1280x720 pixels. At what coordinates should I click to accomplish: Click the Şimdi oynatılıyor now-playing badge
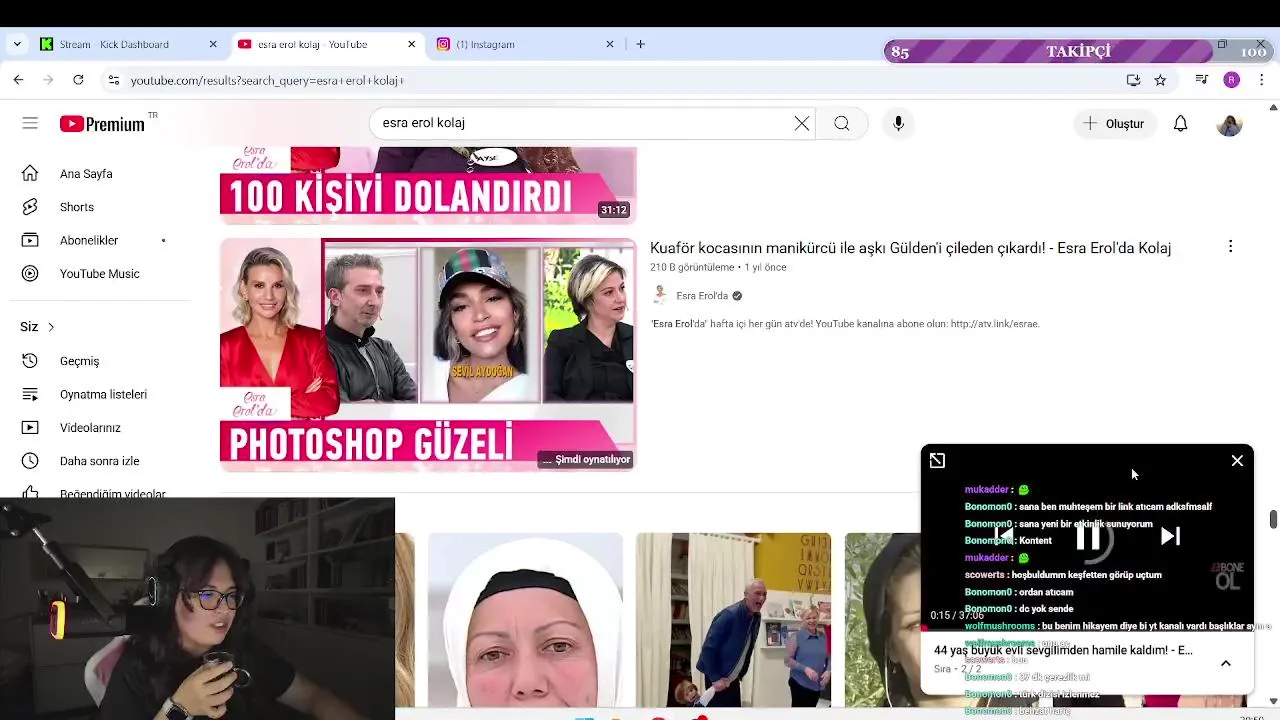pyautogui.click(x=586, y=460)
